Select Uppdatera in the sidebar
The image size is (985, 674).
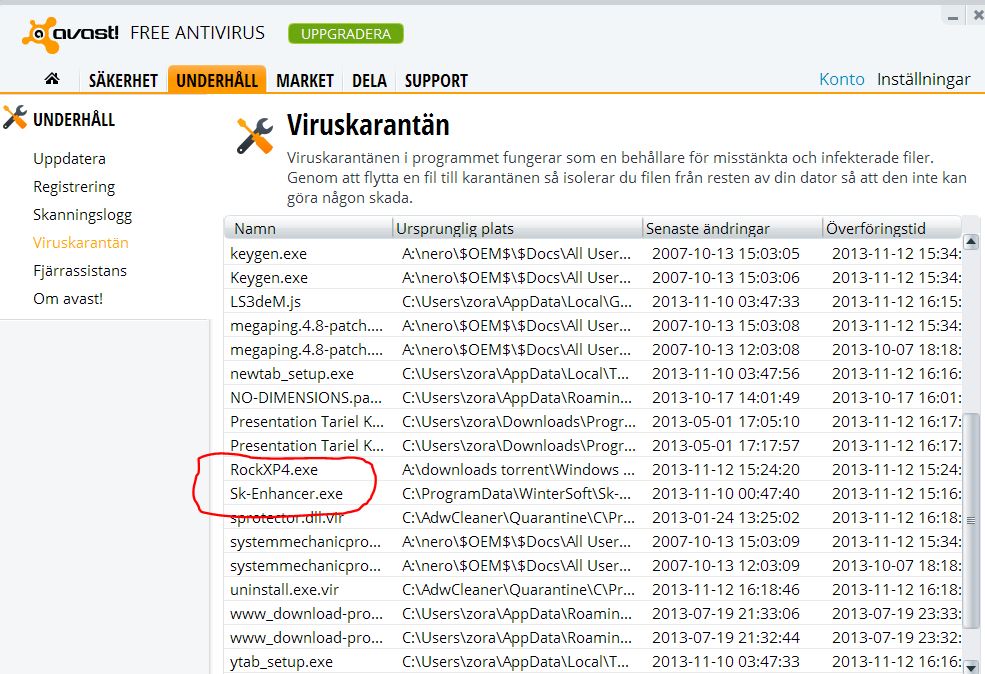coord(69,159)
